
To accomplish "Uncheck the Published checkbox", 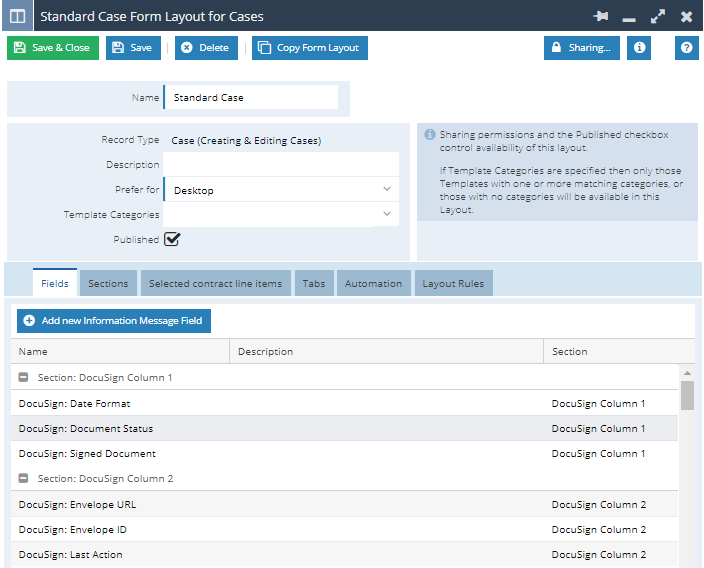I will tap(172, 239).
